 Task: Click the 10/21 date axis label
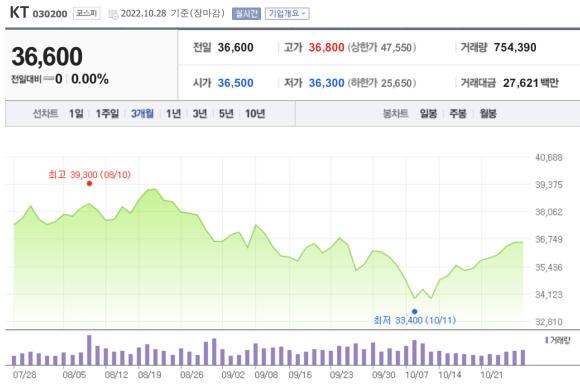point(492,375)
